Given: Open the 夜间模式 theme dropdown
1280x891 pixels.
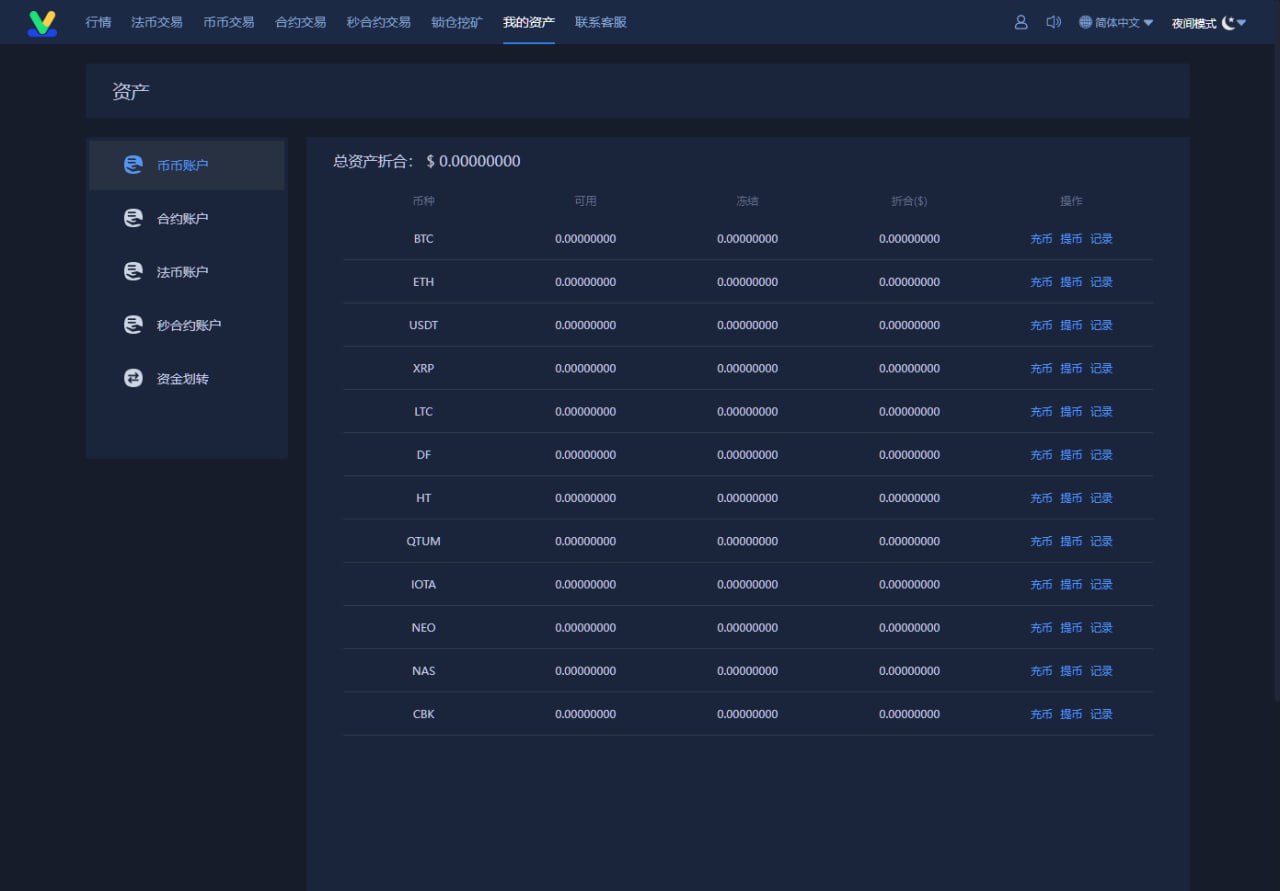Looking at the screenshot, I should pyautogui.click(x=1209, y=22).
